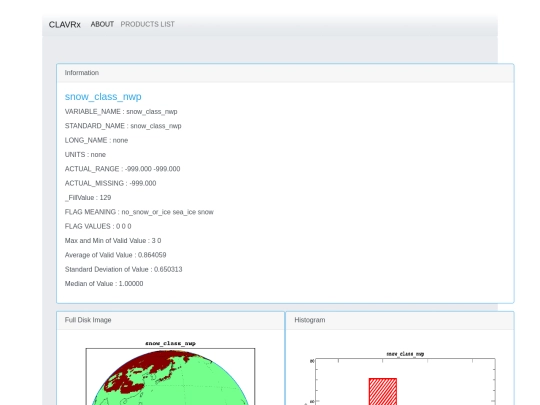
Task: Open the histogram chart with red bar
Action: tap(399, 378)
